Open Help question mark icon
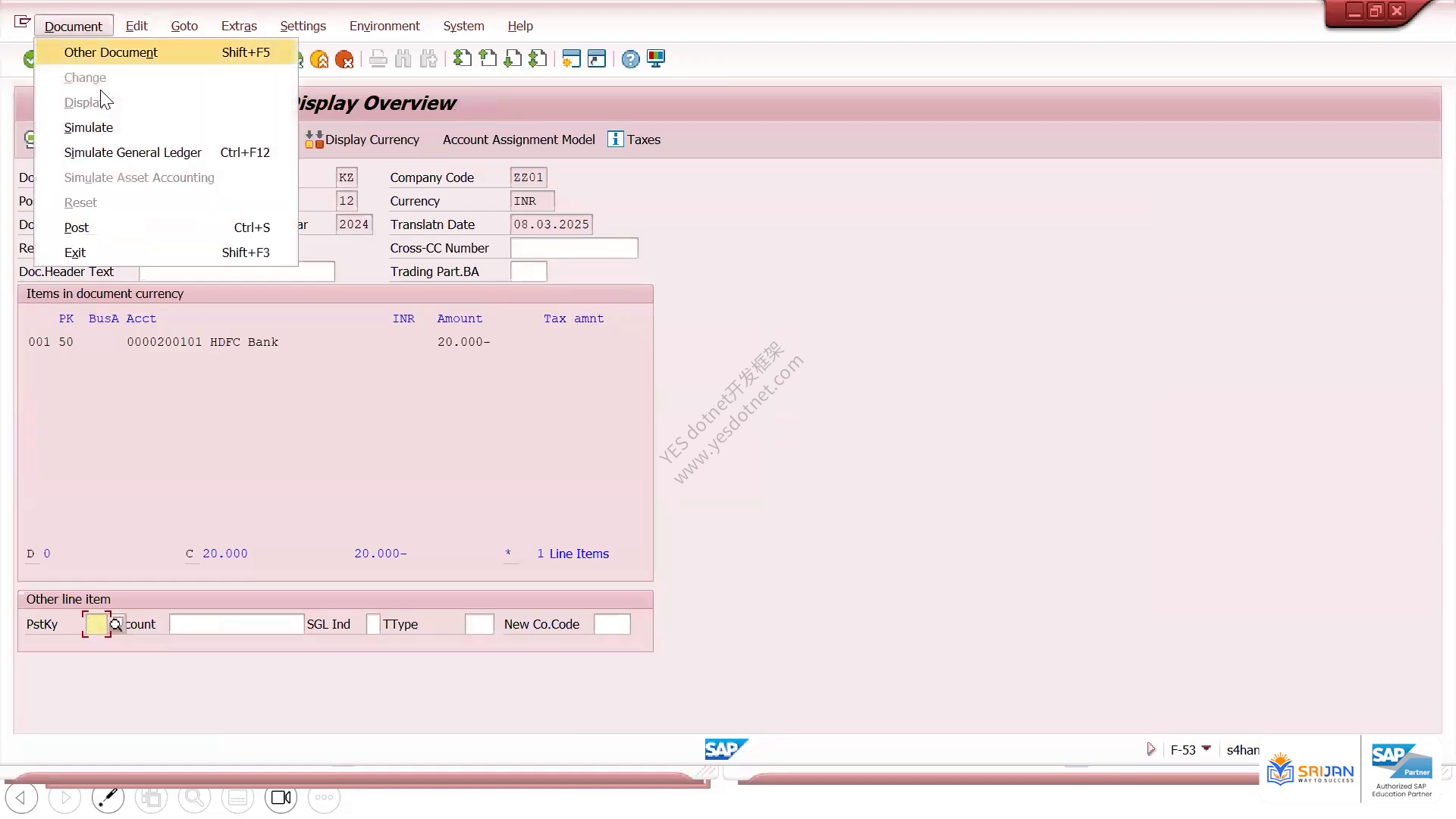 (x=630, y=59)
